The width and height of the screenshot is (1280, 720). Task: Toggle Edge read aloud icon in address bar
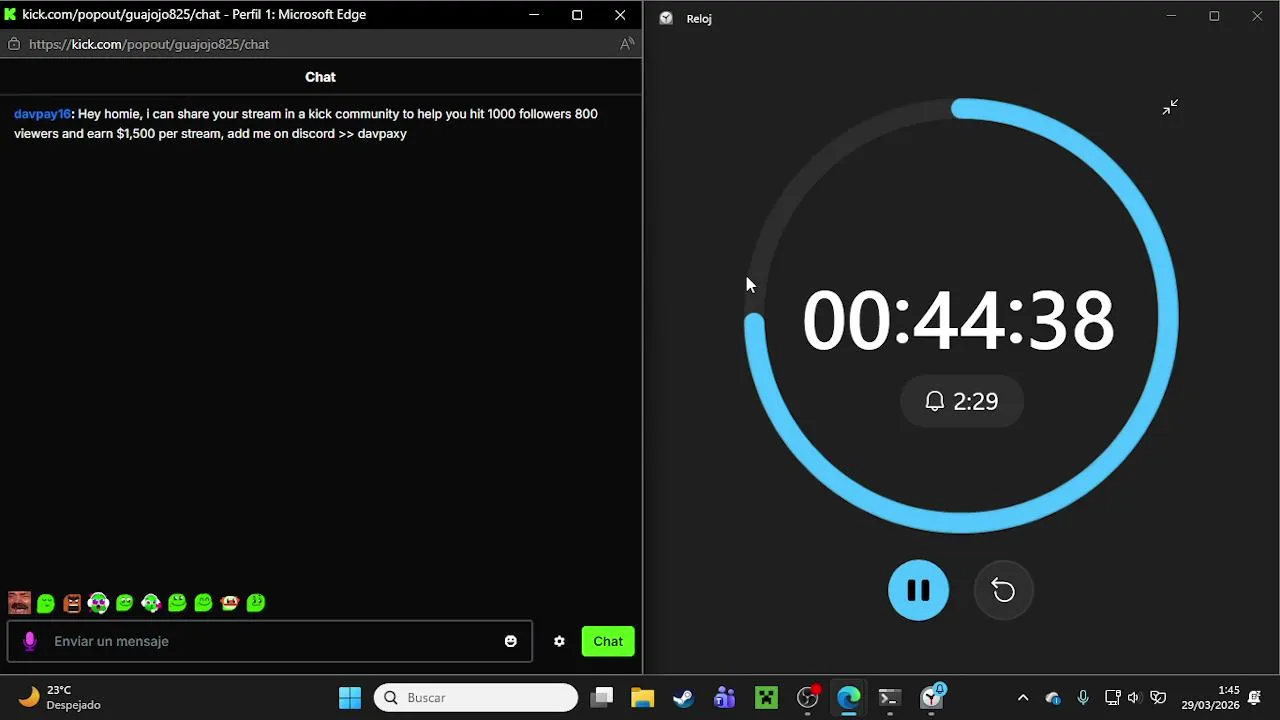pyautogui.click(x=627, y=44)
